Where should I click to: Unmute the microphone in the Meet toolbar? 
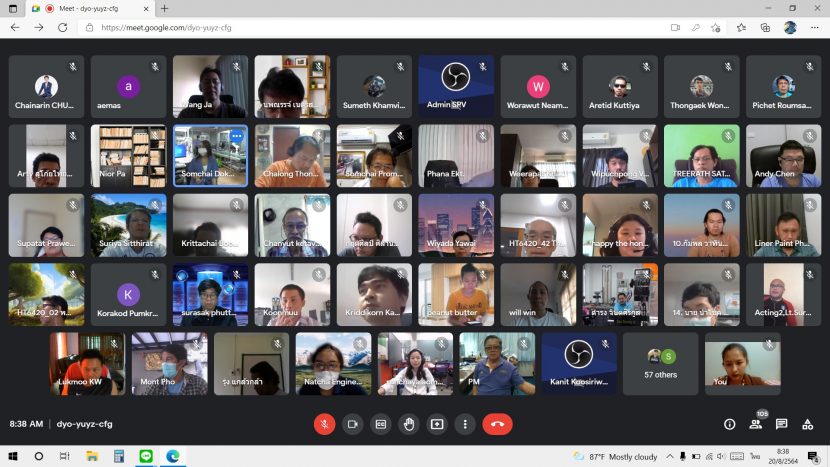click(x=324, y=424)
